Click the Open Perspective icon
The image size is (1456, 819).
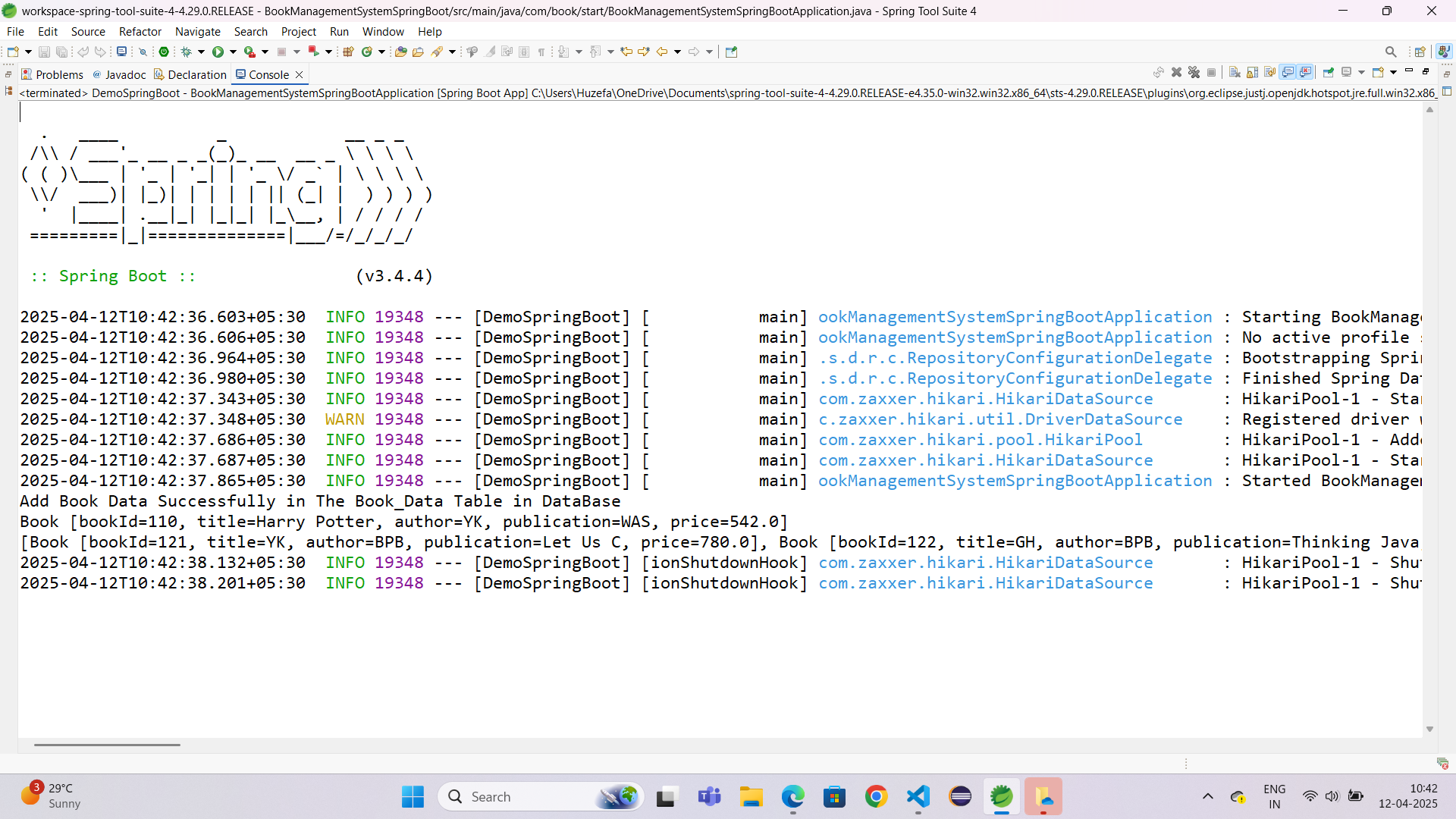click(x=1420, y=52)
